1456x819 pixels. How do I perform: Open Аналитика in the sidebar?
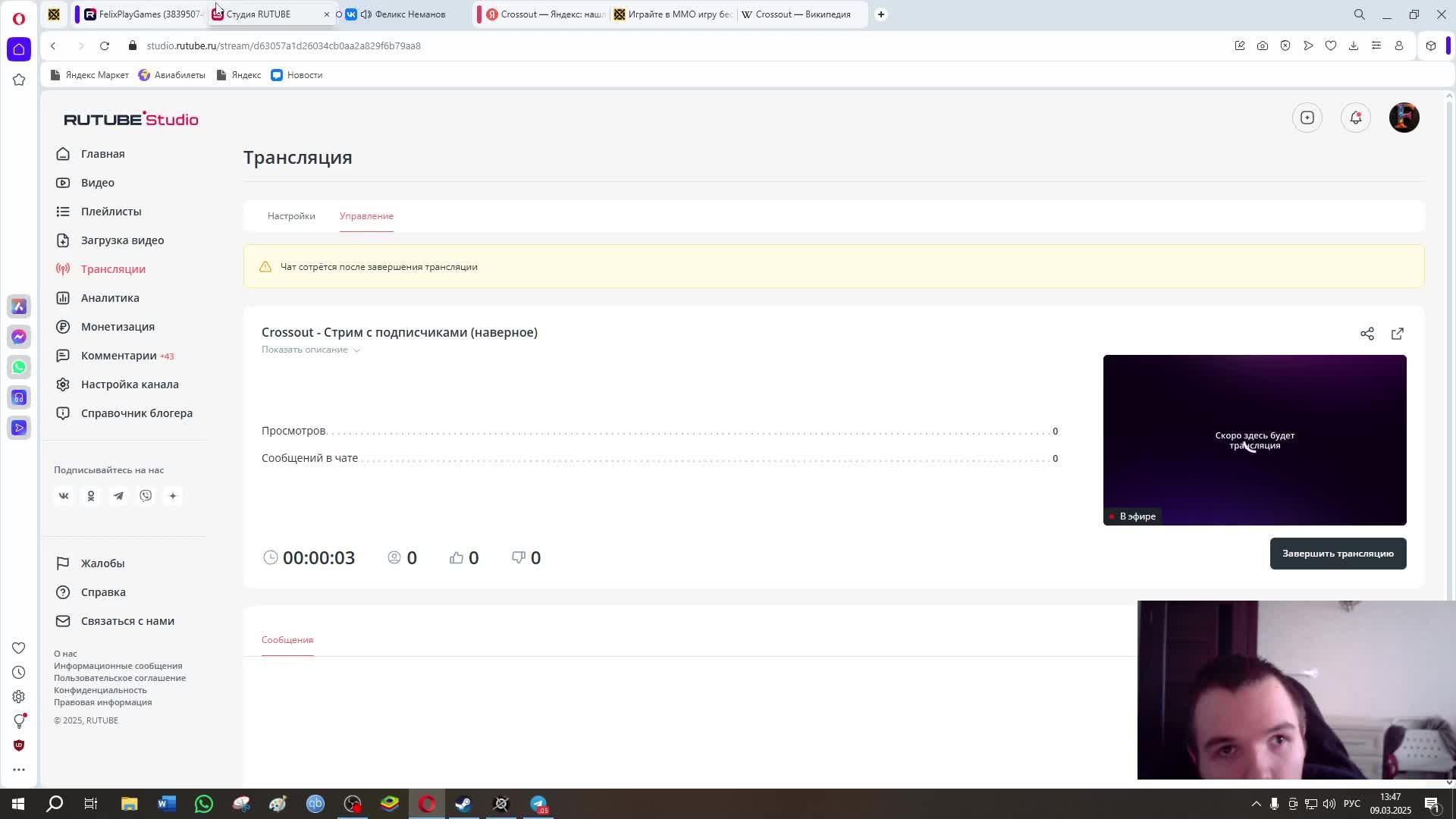[x=110, y=298]
